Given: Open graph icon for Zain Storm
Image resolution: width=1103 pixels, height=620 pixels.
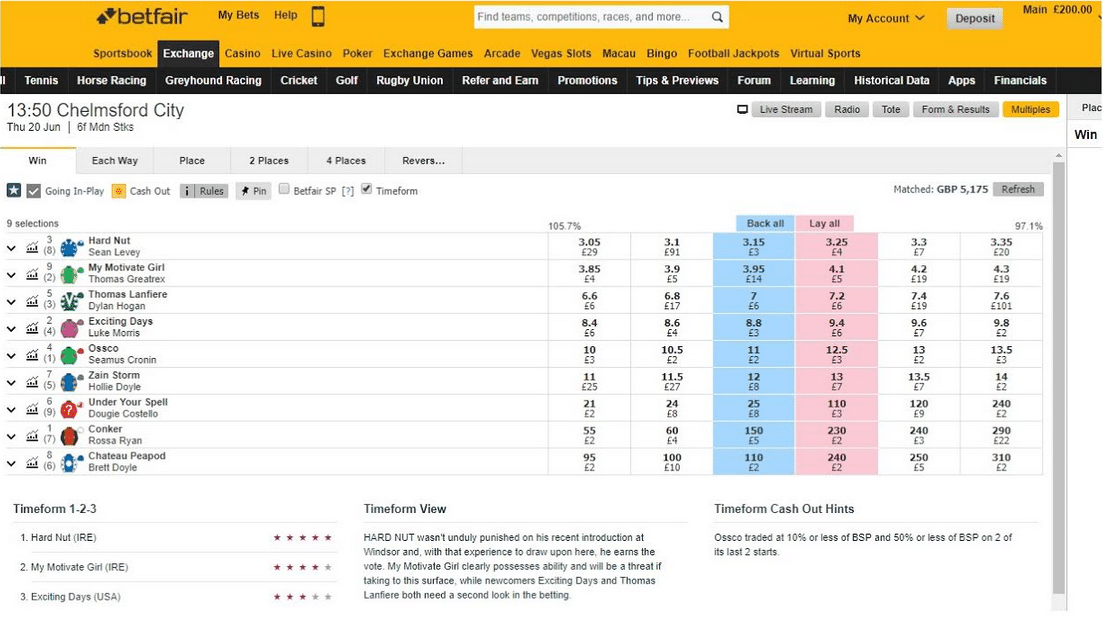Looking at the screenshot, I should [x=32, y=381].
